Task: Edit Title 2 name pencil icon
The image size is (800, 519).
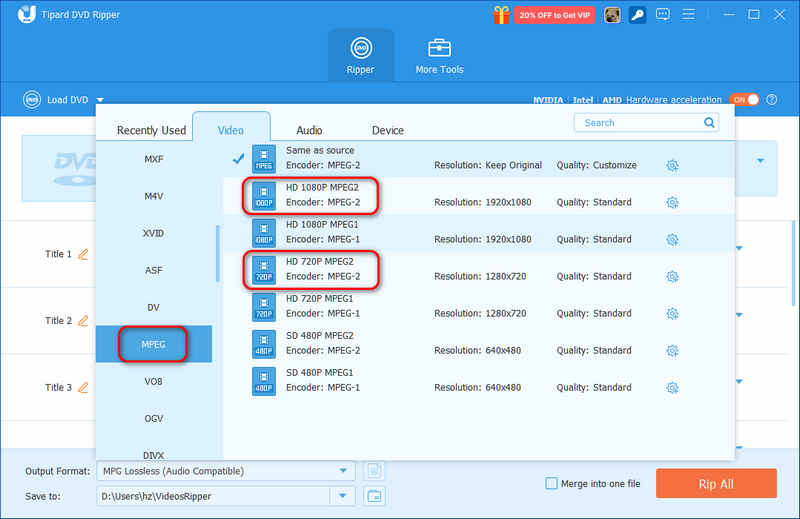Action: point(83,320)
